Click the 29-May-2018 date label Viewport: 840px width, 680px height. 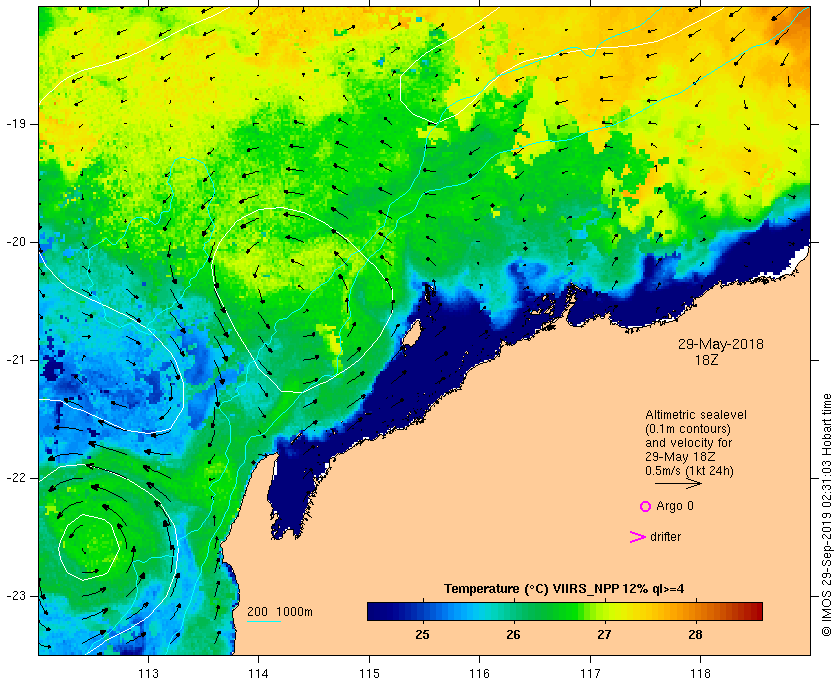coord(721,344)
